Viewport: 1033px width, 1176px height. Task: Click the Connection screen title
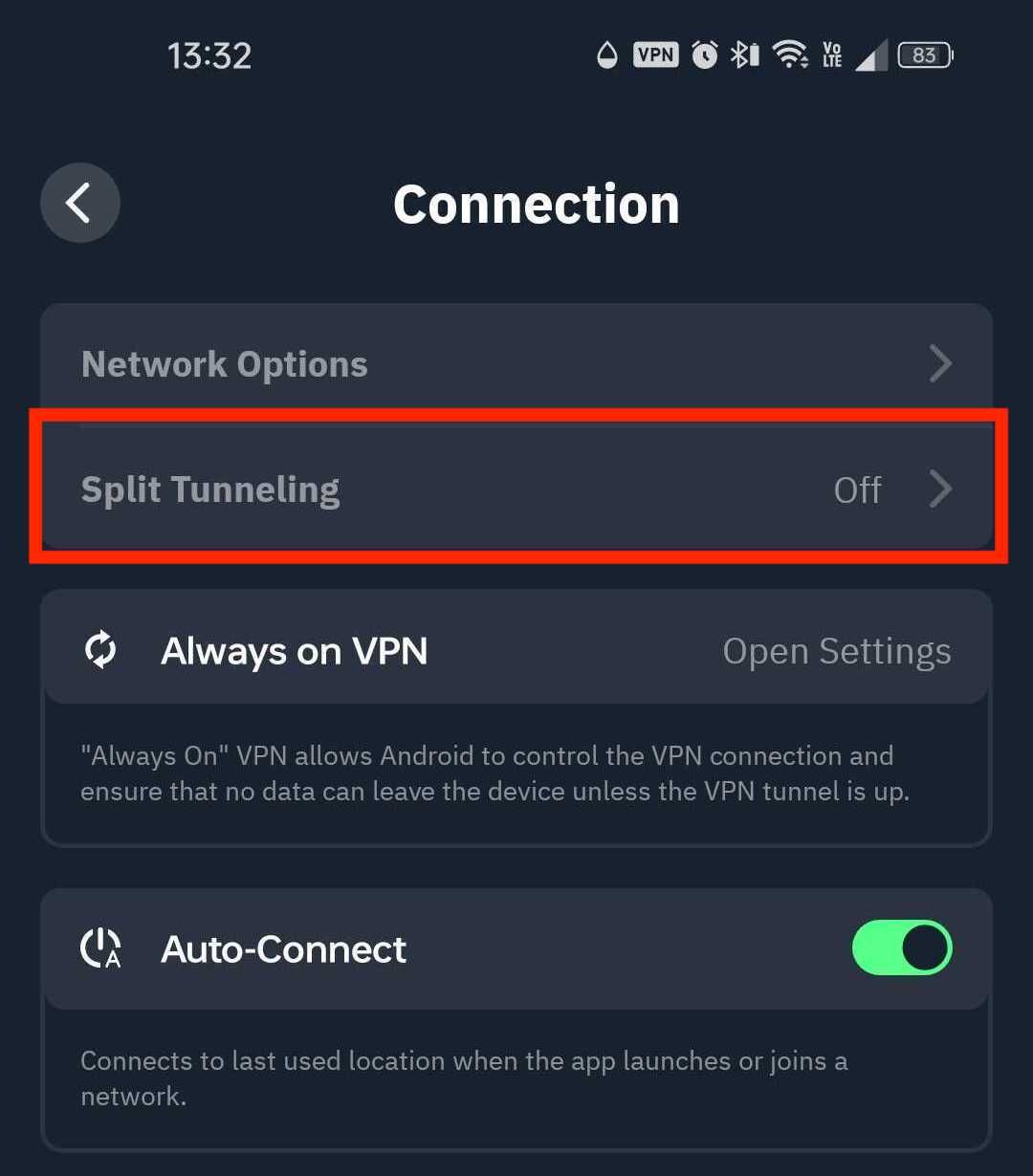tap(537, 203)
